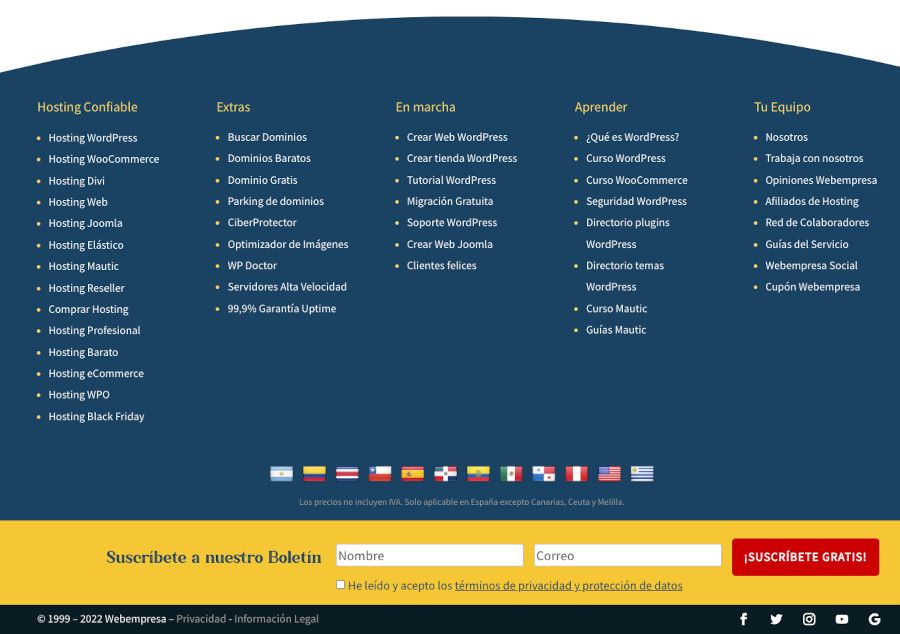Screen dimensions: 900x634
Task: Open Optimizador de Imágenes link
Action: click(x=288, y=244)
